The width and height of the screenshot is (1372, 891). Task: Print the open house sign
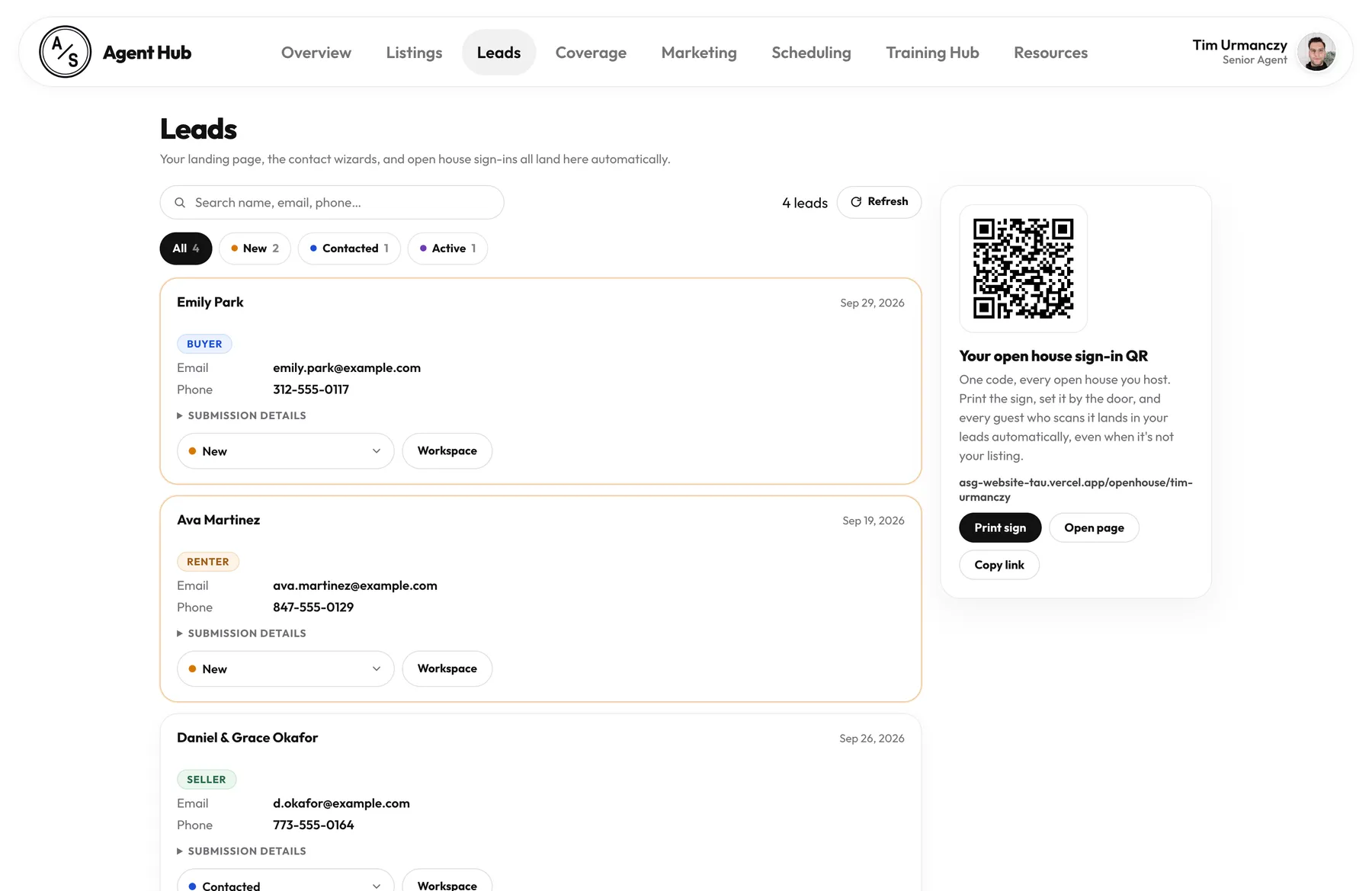pos(1000,528)
